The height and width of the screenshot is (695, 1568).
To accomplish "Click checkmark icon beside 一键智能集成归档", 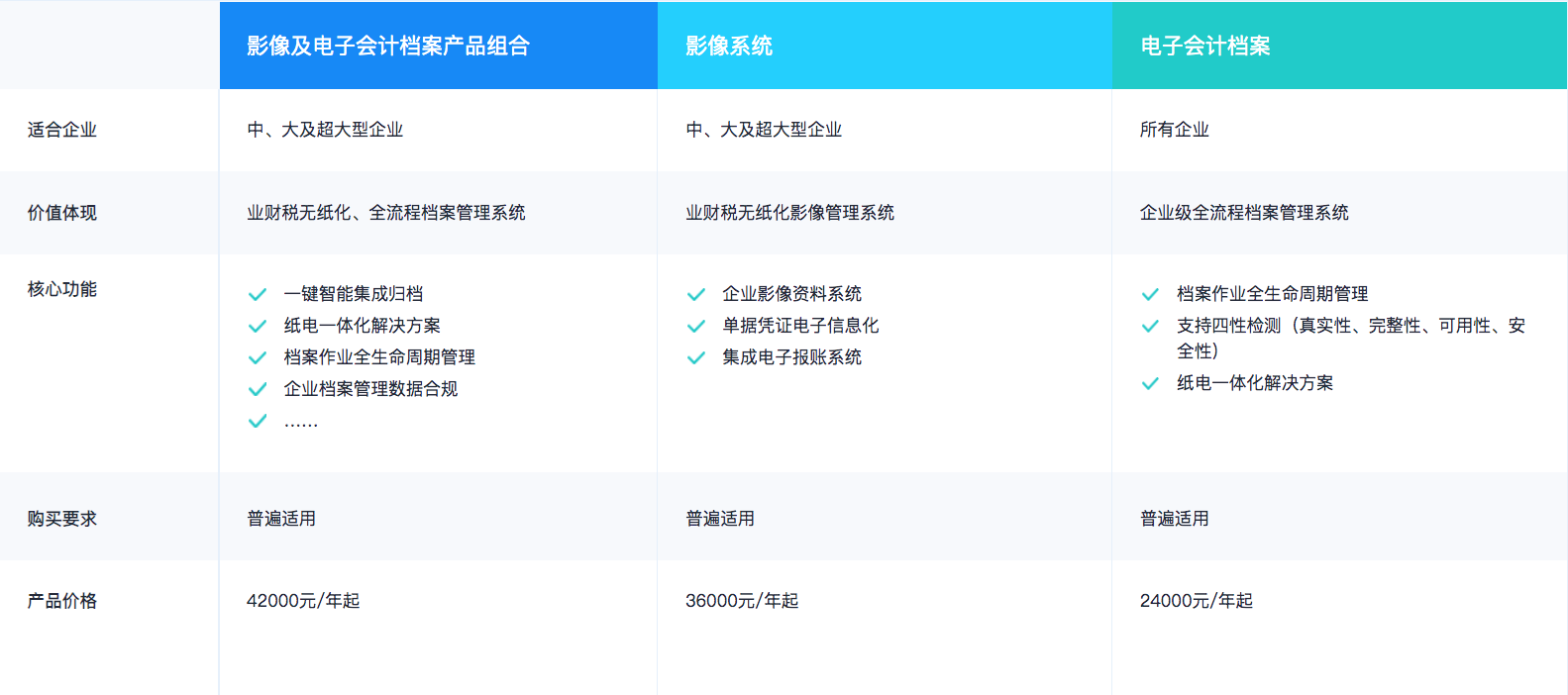I will (258, 295).
